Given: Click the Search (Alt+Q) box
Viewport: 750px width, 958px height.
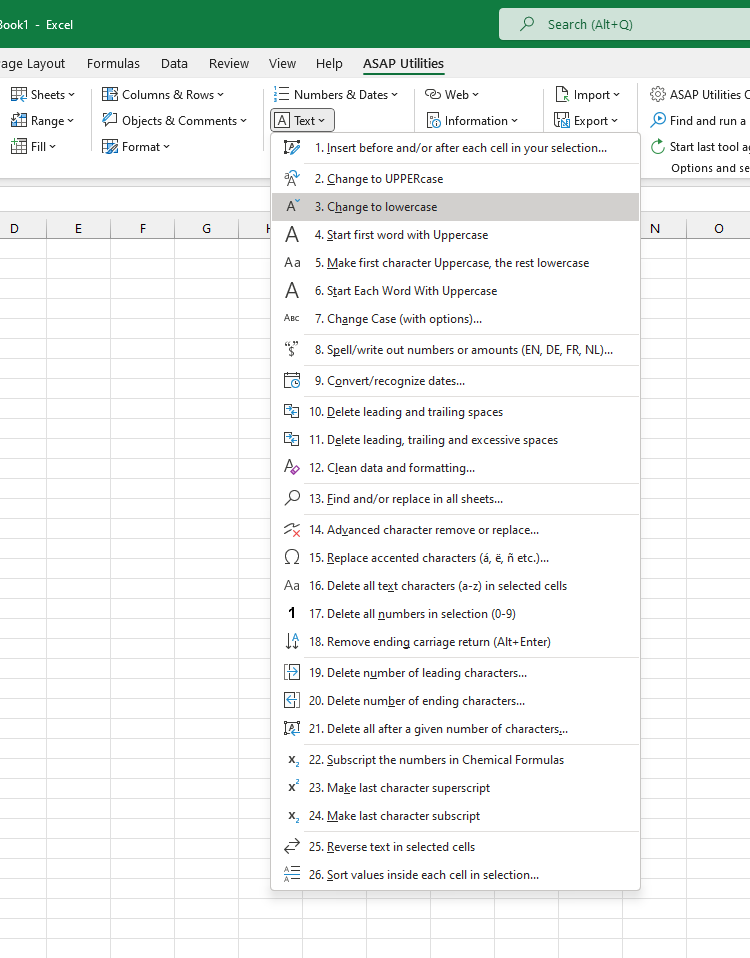Looking at the screenshot, I should pyautogui.click(x=624, y=24).
